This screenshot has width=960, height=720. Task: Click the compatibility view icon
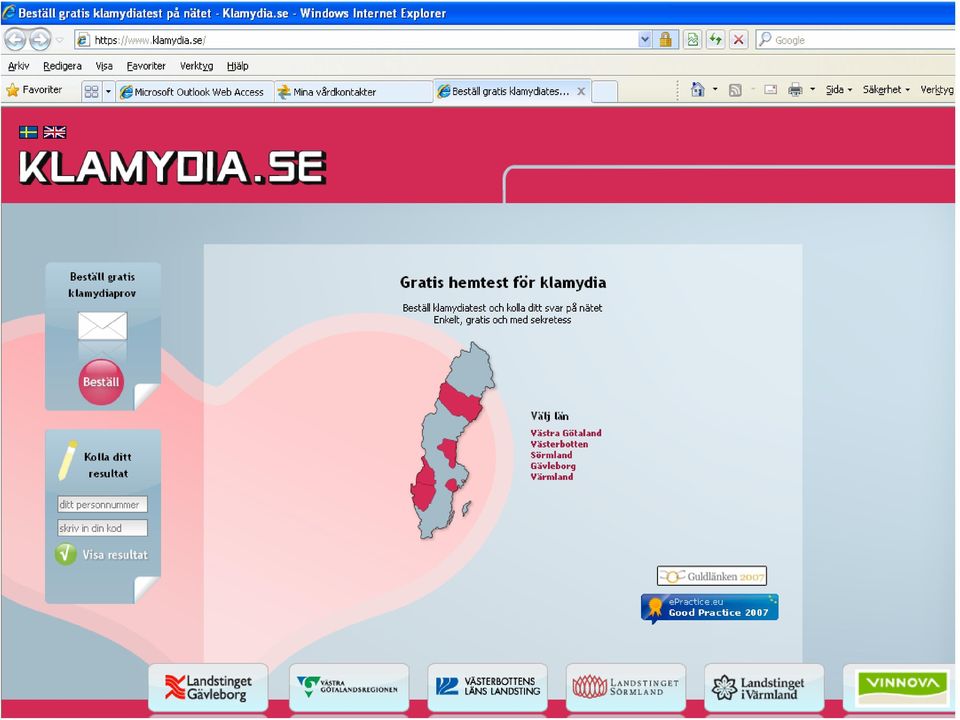coord(692,40)
